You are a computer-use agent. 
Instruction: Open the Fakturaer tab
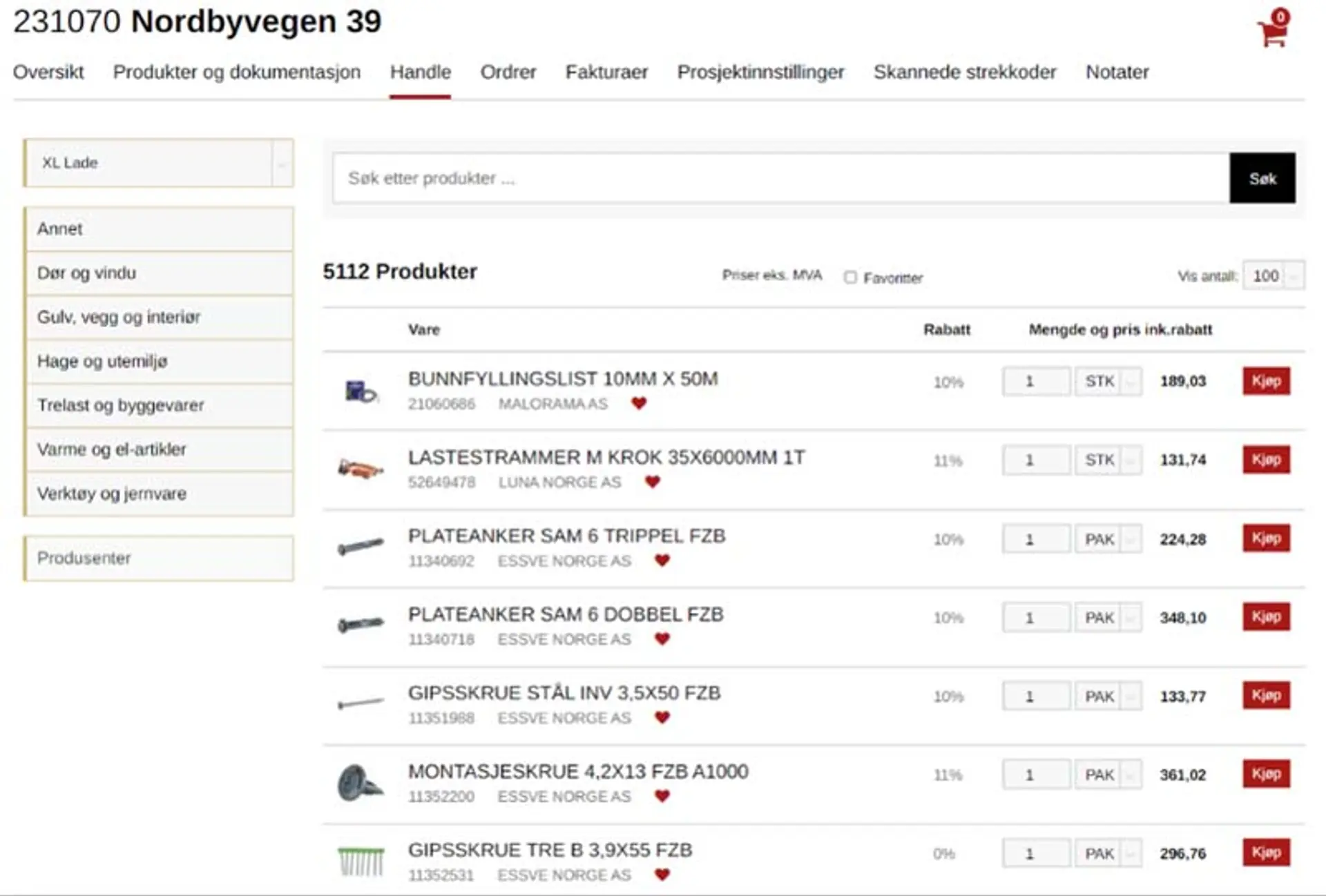click(x=606, y=72)
